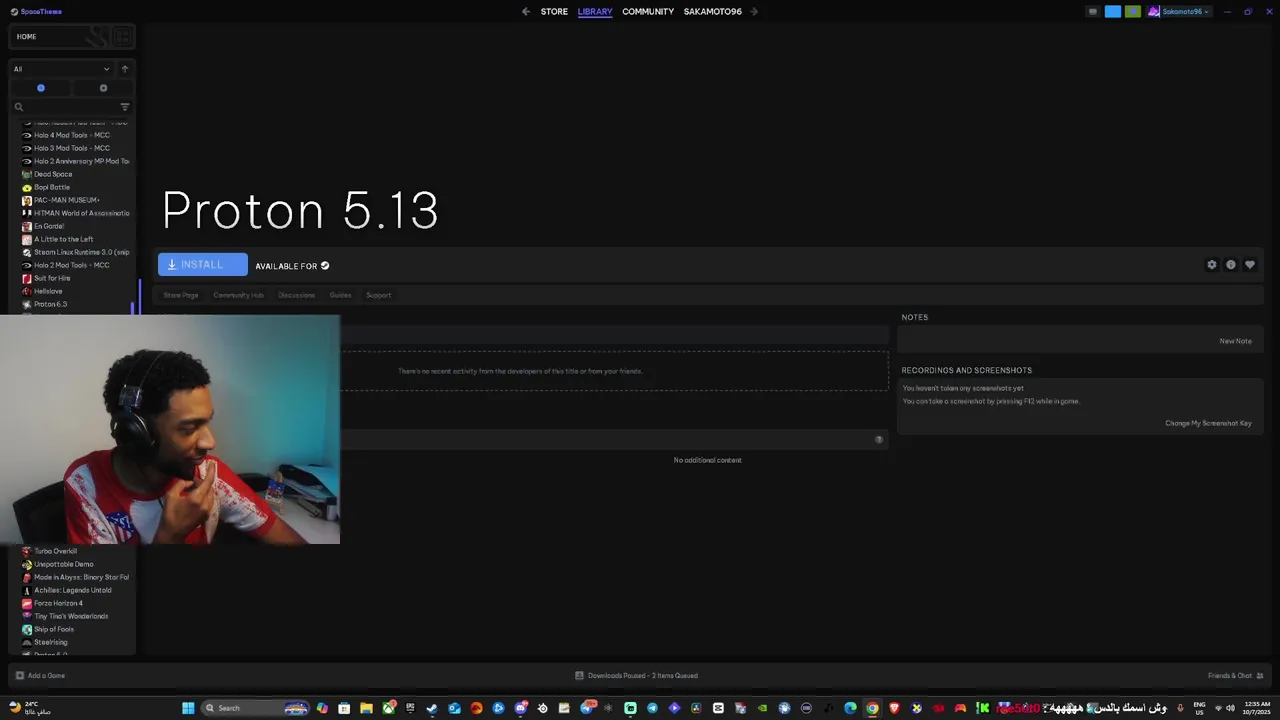Select Suit for Hire in library
The image size is (1280, 720).
pyautogui.click(x=52, y=278)
